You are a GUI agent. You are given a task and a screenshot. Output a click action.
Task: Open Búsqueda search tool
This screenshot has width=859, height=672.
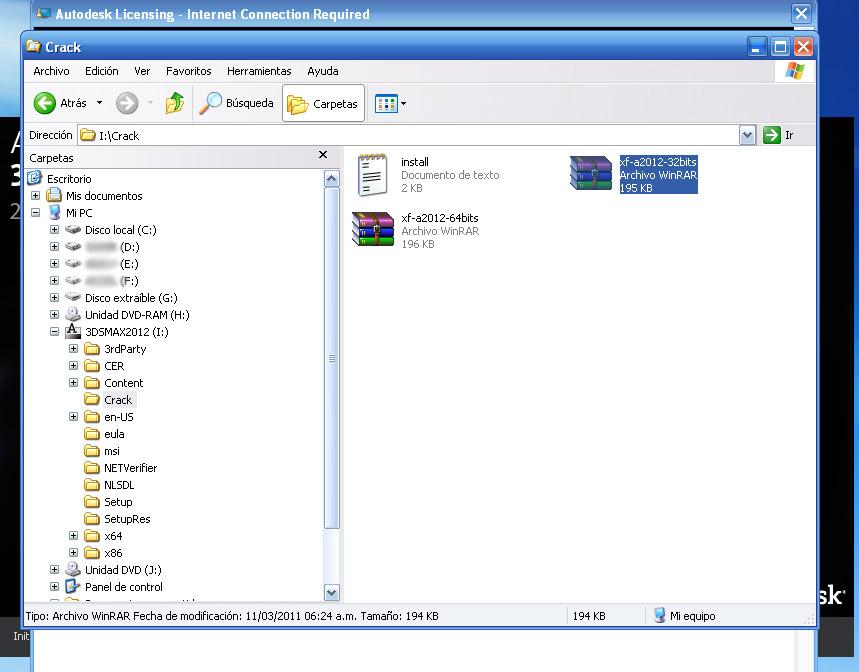pyautogui.click(x=236, y=103)
